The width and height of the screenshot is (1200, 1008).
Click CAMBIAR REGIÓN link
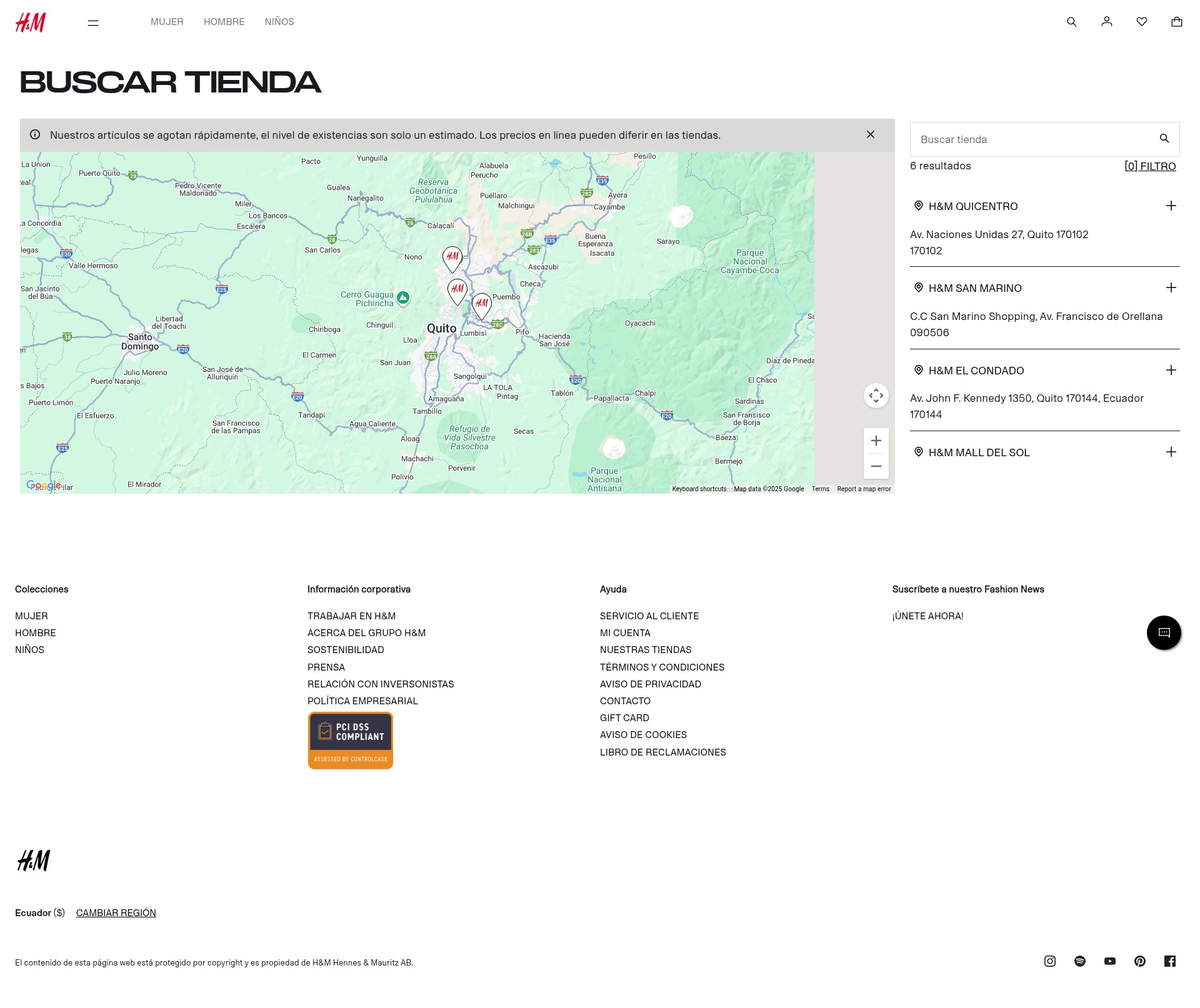tap(116, 913)
